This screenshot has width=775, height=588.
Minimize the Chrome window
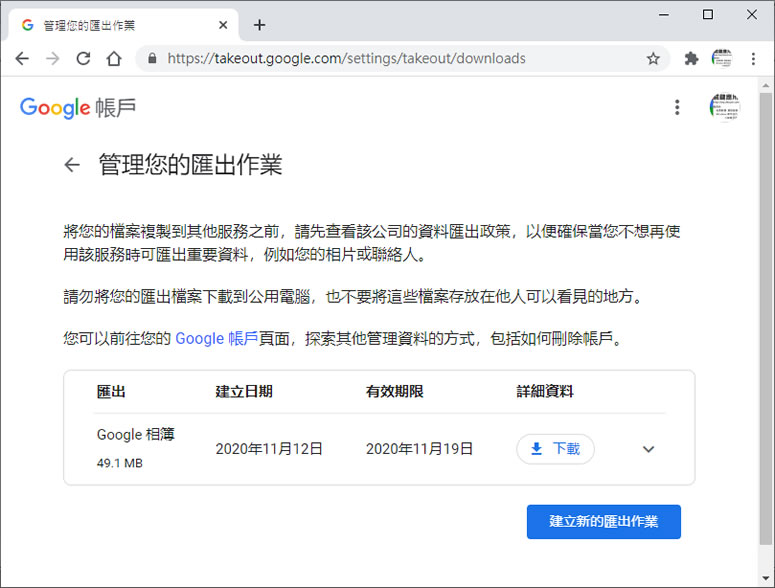tap(664, 15)
